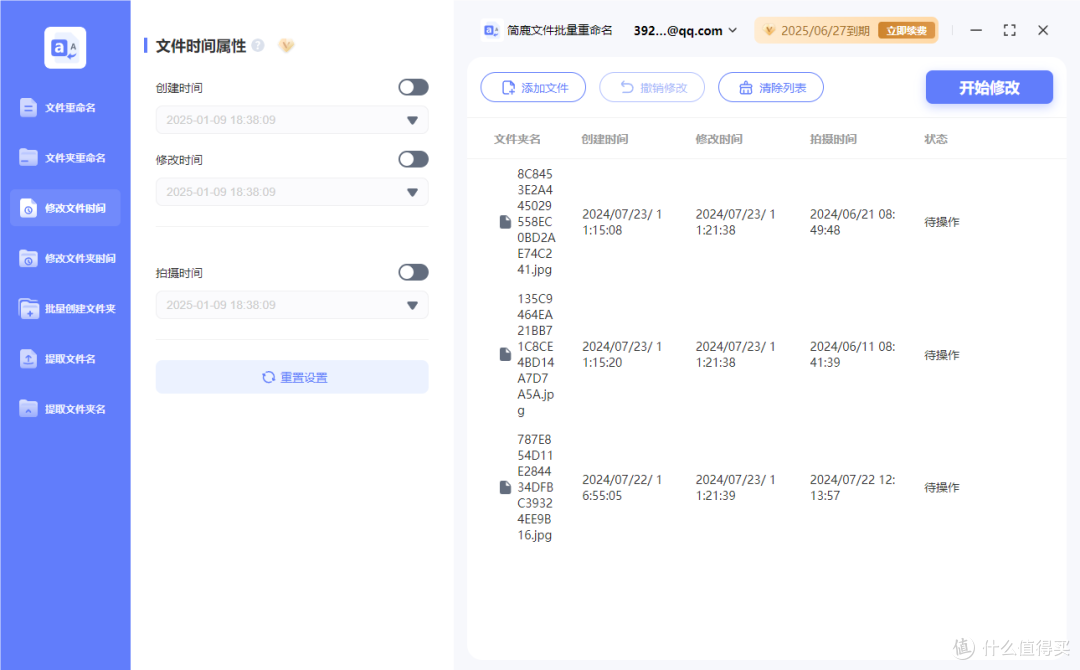Open 提取文件夹名 menu item

[65, 409]
